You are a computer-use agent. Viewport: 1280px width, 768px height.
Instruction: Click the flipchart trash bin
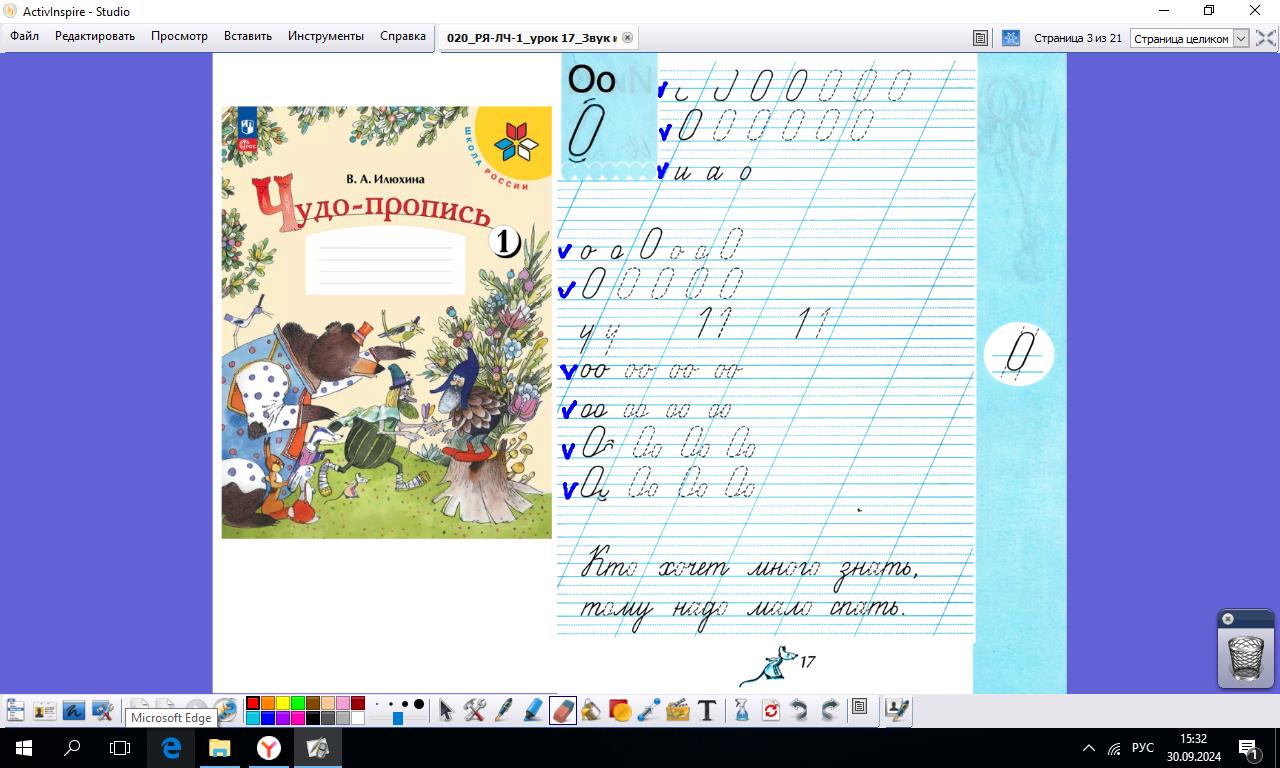point(1246,658)
